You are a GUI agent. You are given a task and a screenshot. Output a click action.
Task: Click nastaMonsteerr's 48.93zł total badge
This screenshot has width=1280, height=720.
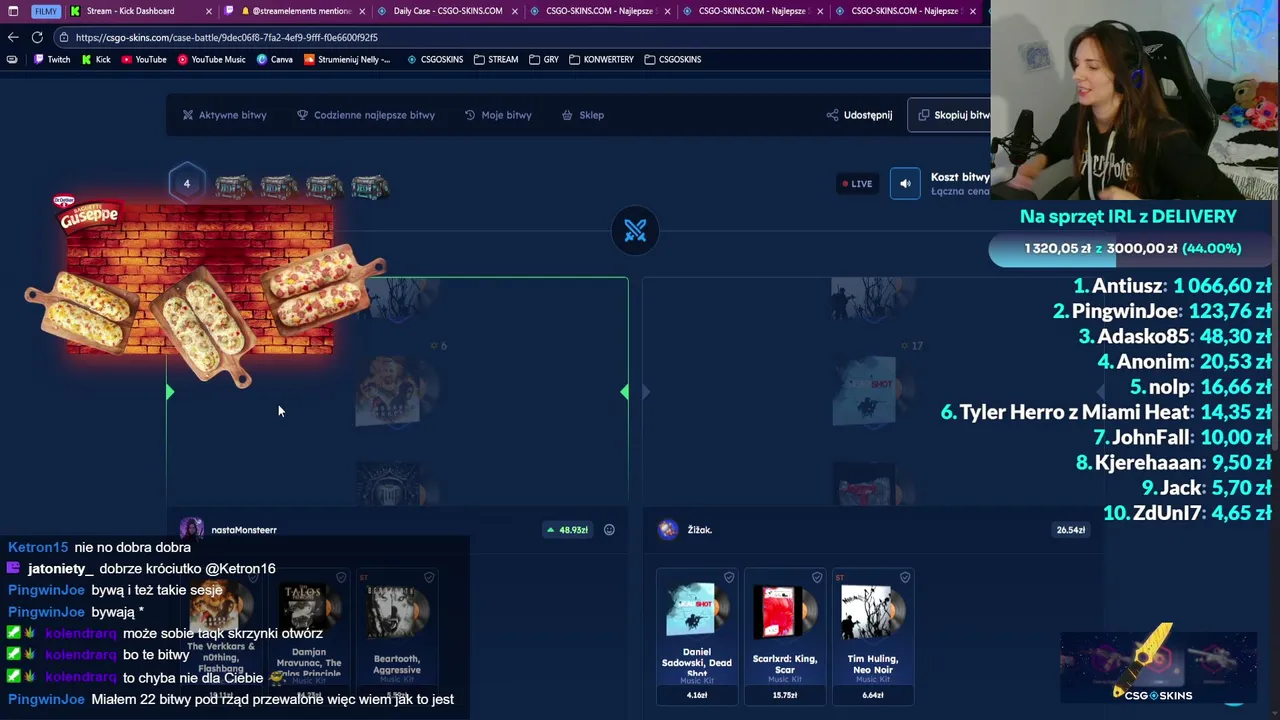[x=567, y=530]
